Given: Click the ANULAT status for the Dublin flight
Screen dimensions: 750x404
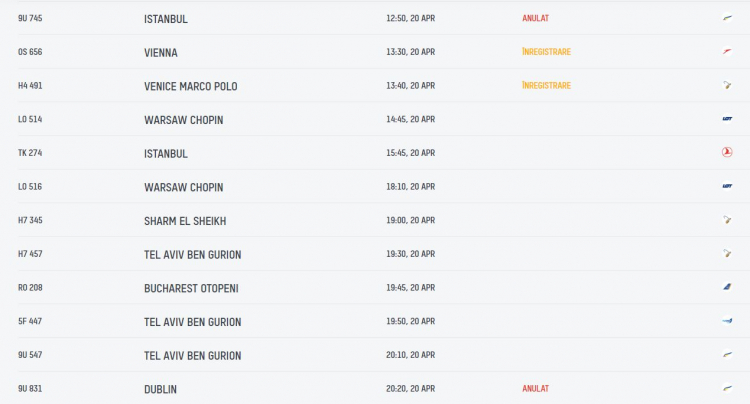Looking at the screenshot, I should point(535,389).
